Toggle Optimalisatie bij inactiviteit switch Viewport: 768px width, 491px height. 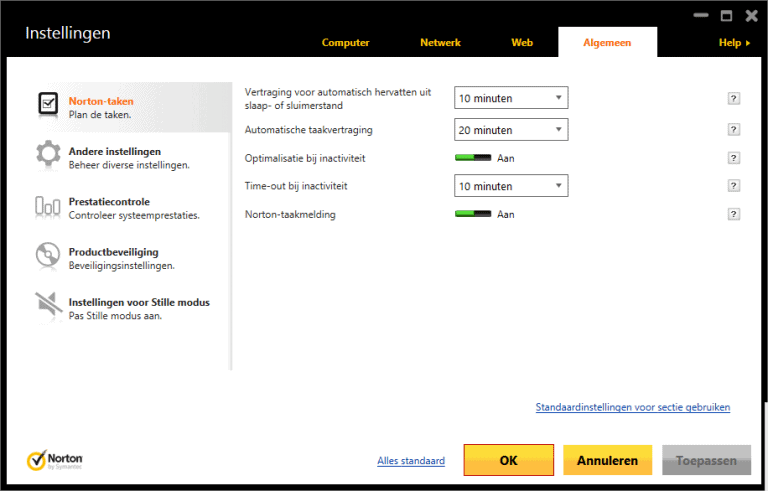tap(473, 158)
